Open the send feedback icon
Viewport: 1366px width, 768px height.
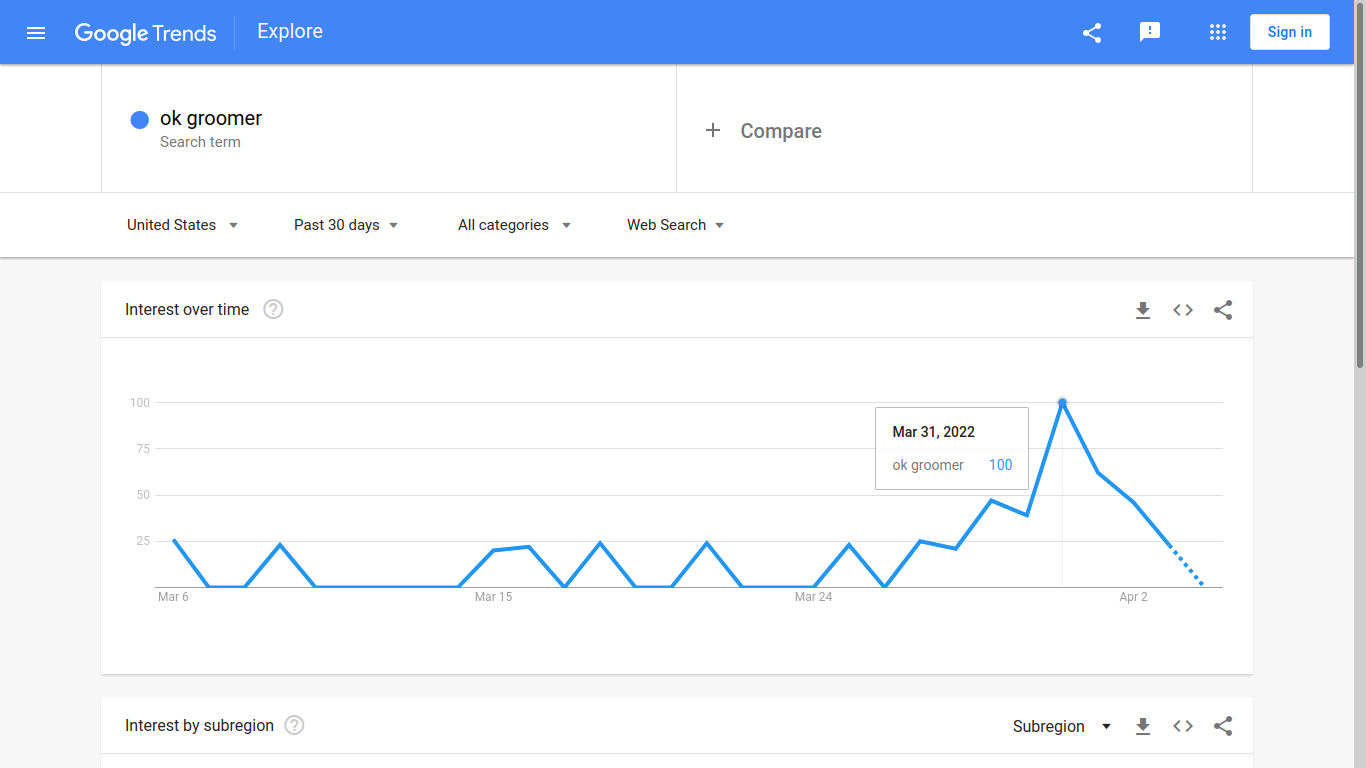(1150, 32)
